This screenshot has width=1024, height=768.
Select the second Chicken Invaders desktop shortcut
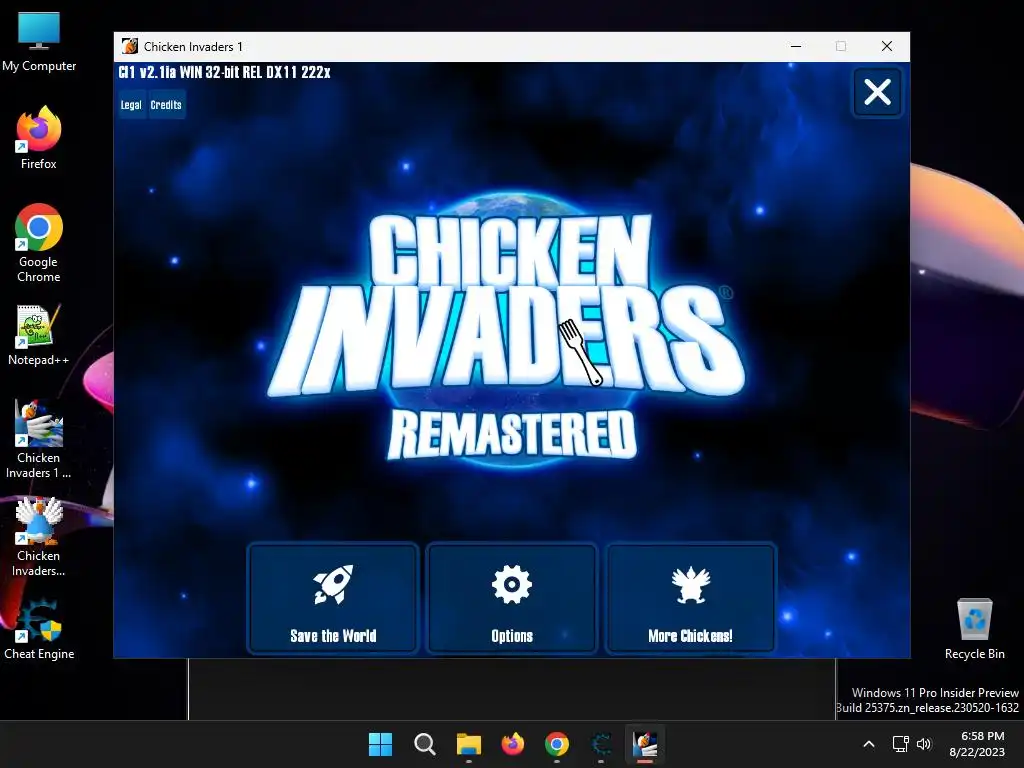39,537
